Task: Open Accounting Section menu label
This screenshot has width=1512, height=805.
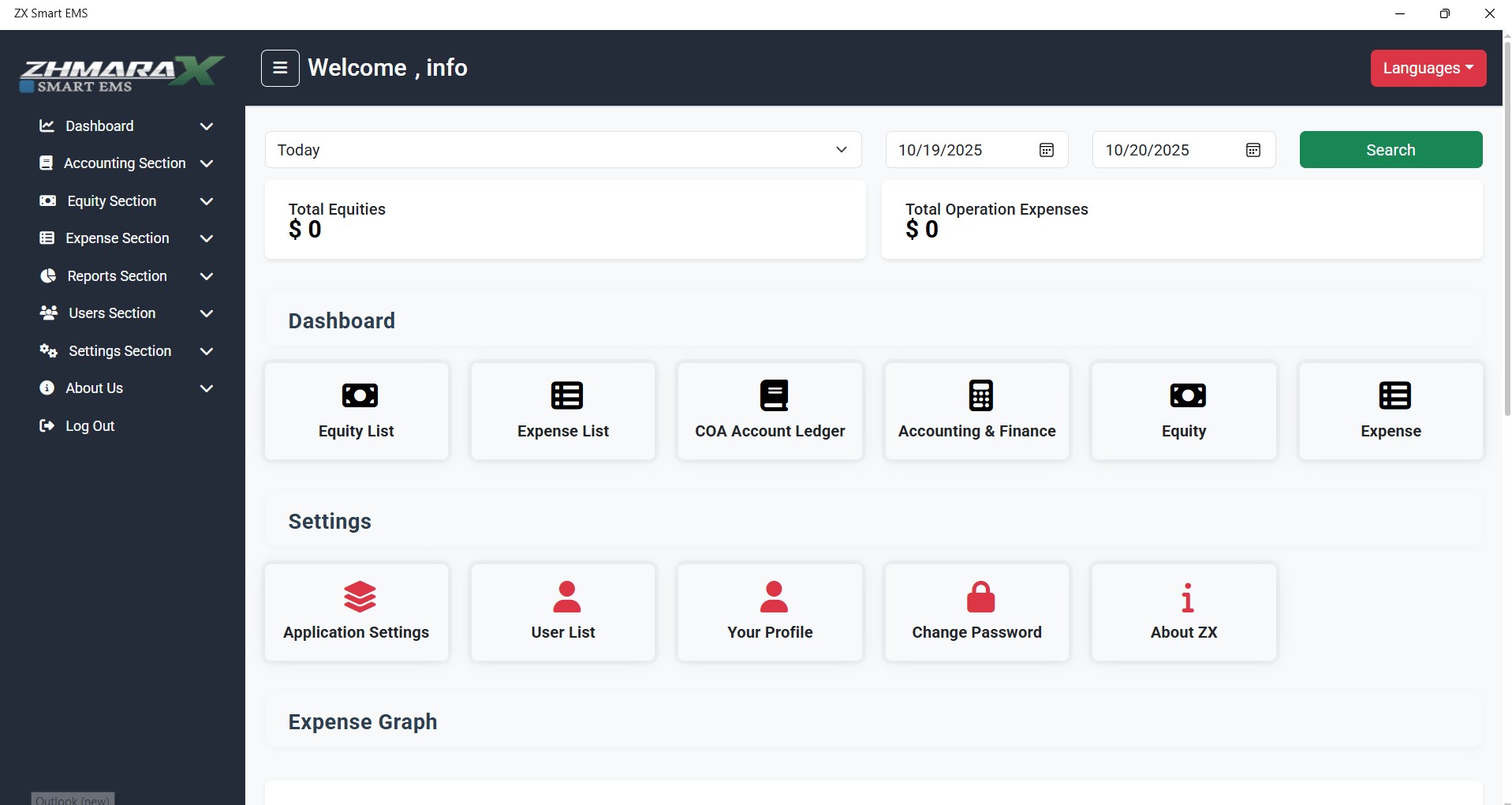Action: point(125,163)
